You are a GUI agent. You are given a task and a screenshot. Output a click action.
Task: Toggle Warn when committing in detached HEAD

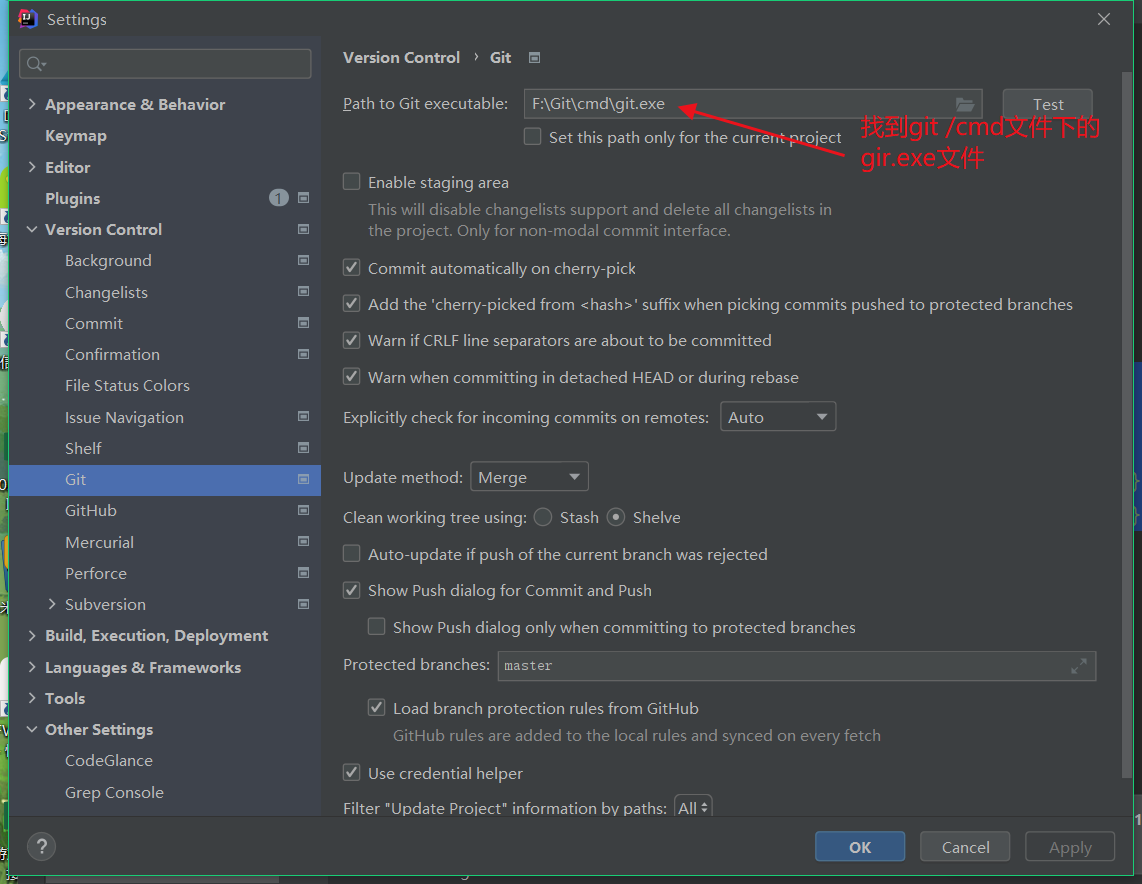[352, 376]
